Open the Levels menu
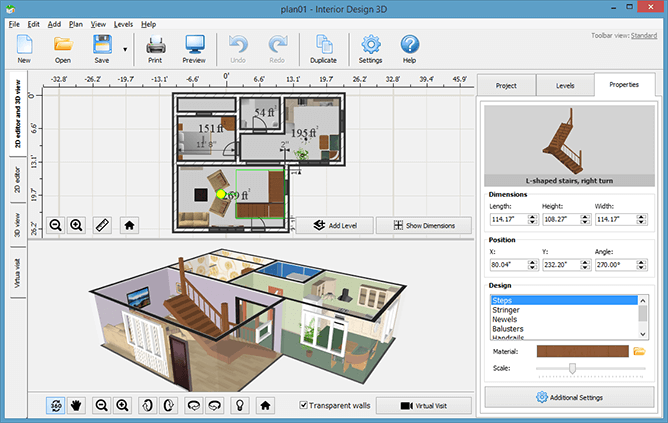Image resolution: width=668 pixels, height=423 pixels. 123,24
